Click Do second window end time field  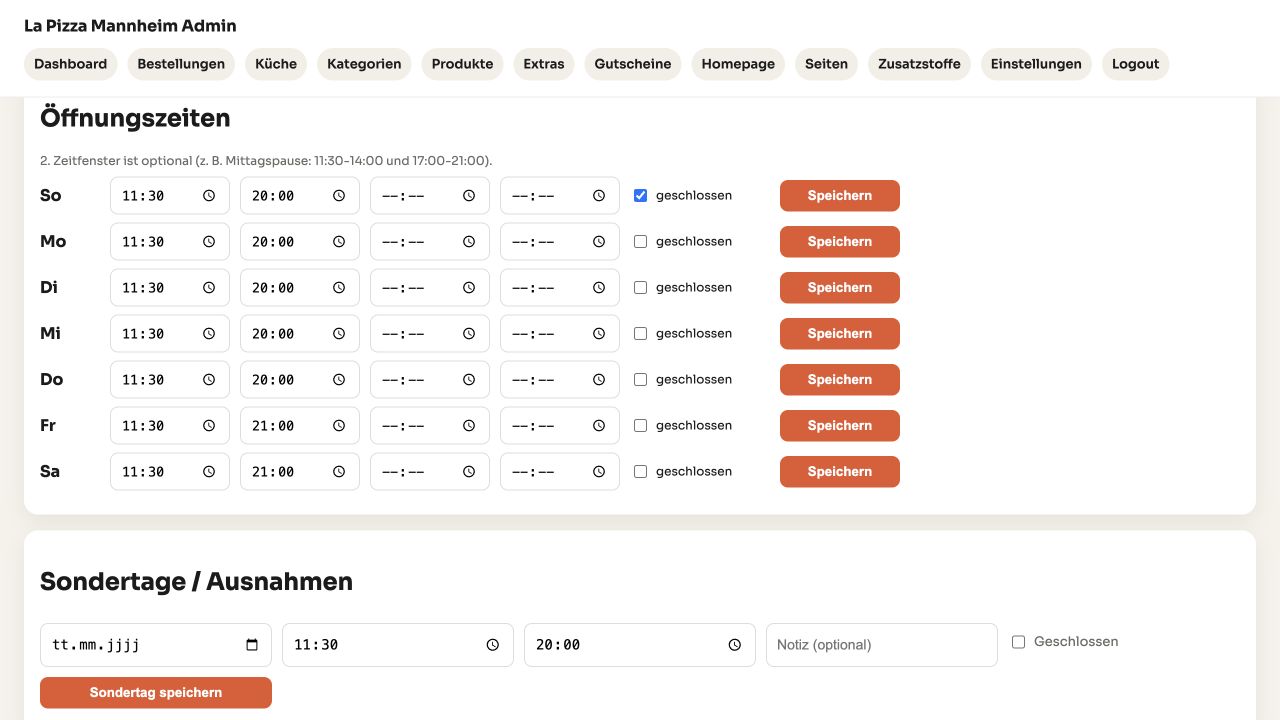(560, 380)
